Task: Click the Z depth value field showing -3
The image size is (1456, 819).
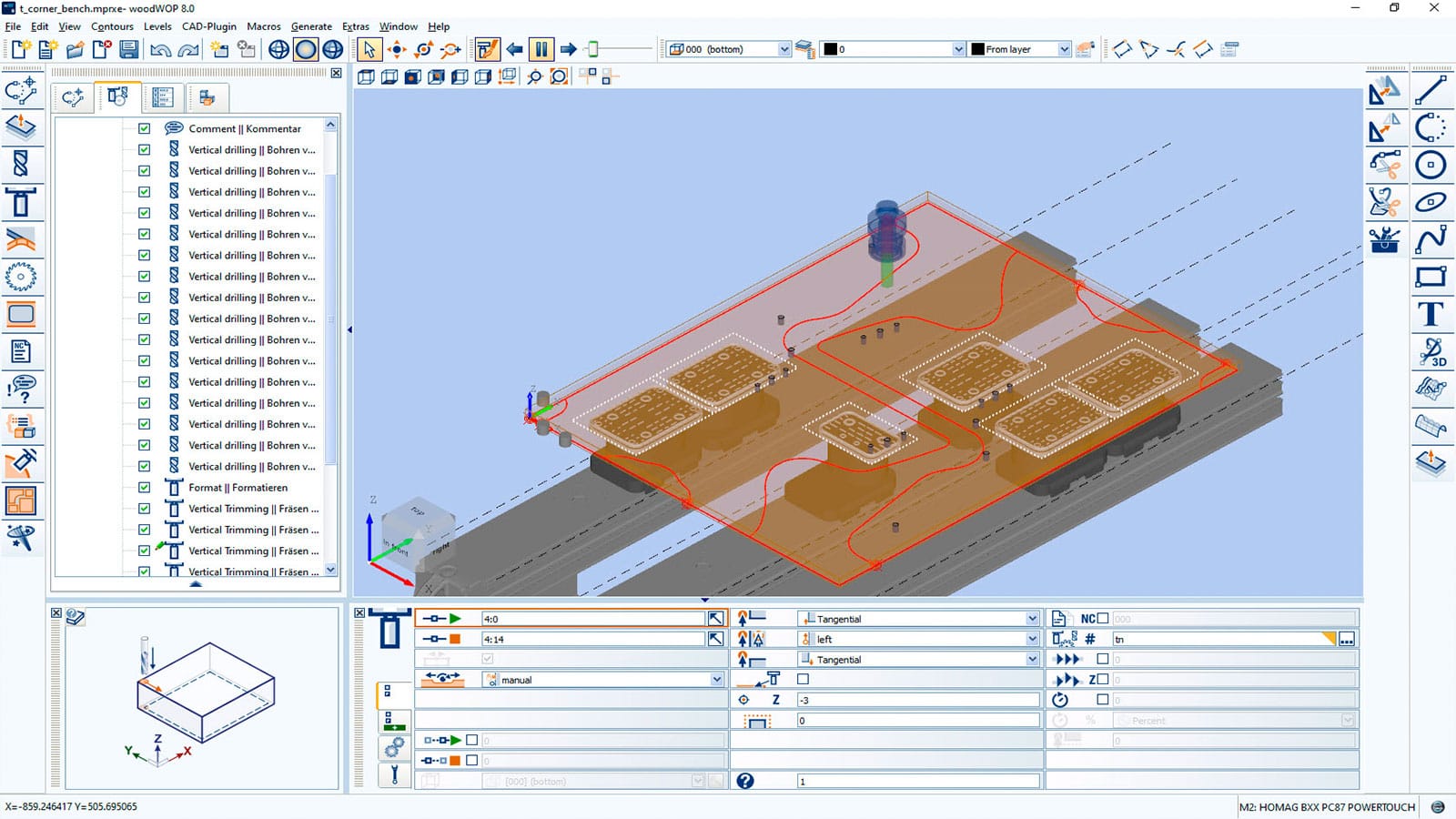Action: click(919, 700)
